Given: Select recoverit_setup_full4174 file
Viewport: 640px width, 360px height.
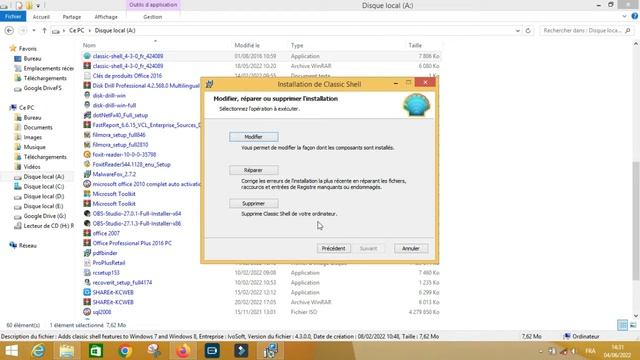Looking at the screenshot, I should (x=122, y=282).
